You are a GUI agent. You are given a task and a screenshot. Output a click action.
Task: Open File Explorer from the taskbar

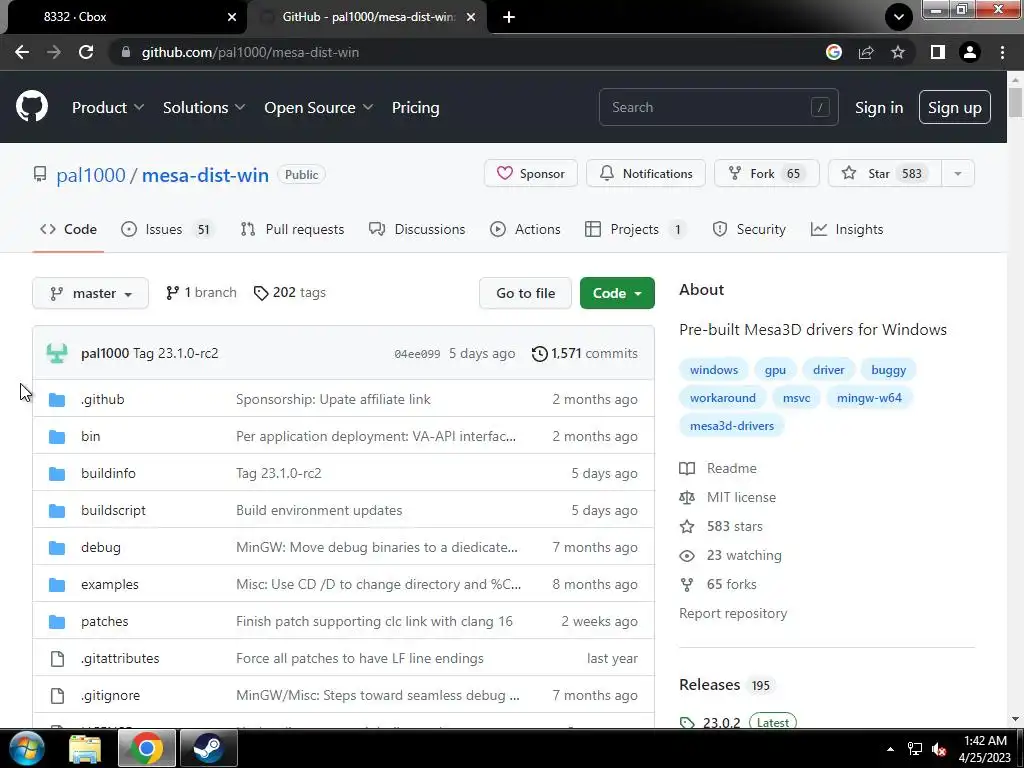[86, 748]
